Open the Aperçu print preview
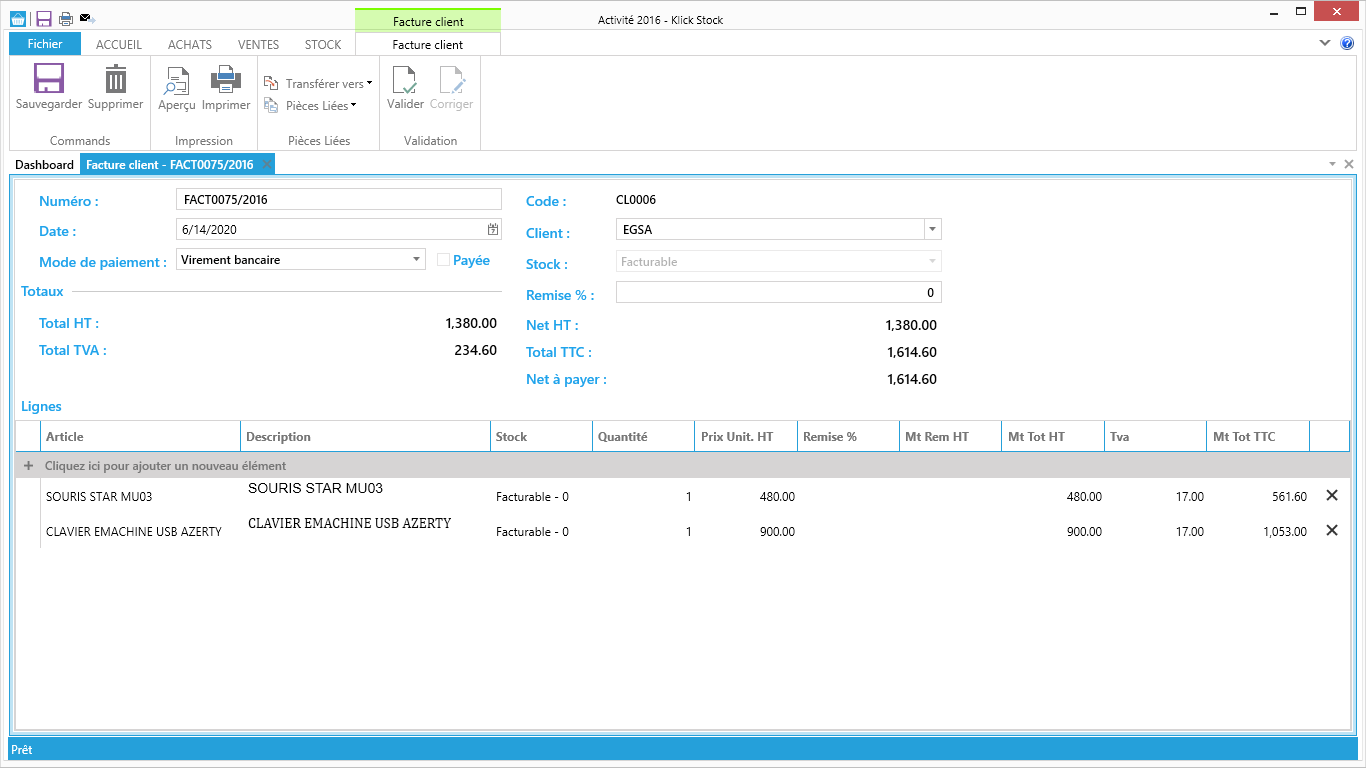The height and width of the screenshot is (768, 1366). [x=177, y=80]
